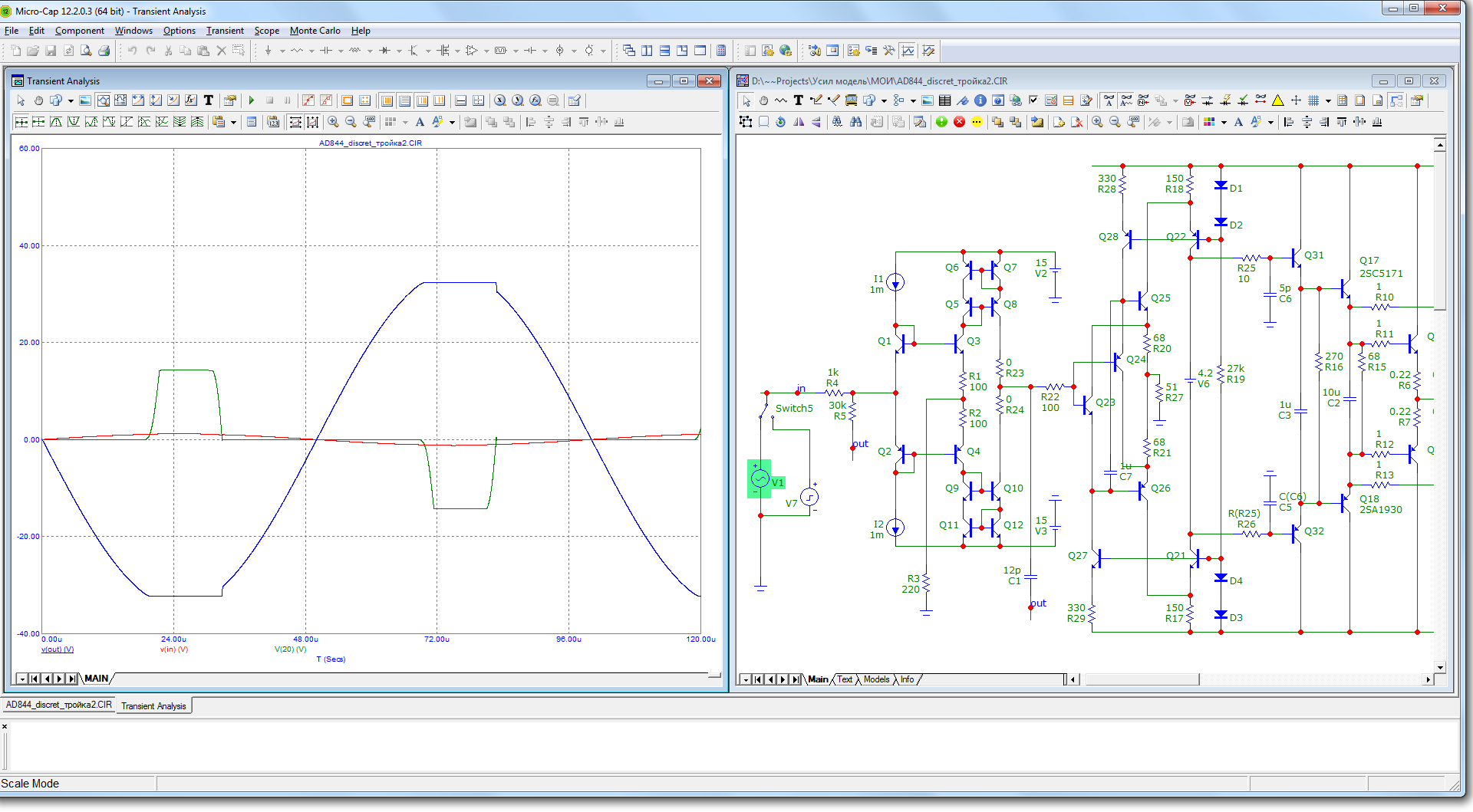Click the red stop-sign icon in schematic toolbar
This screenshot has height=812, width=1473.
pos(959,122)
